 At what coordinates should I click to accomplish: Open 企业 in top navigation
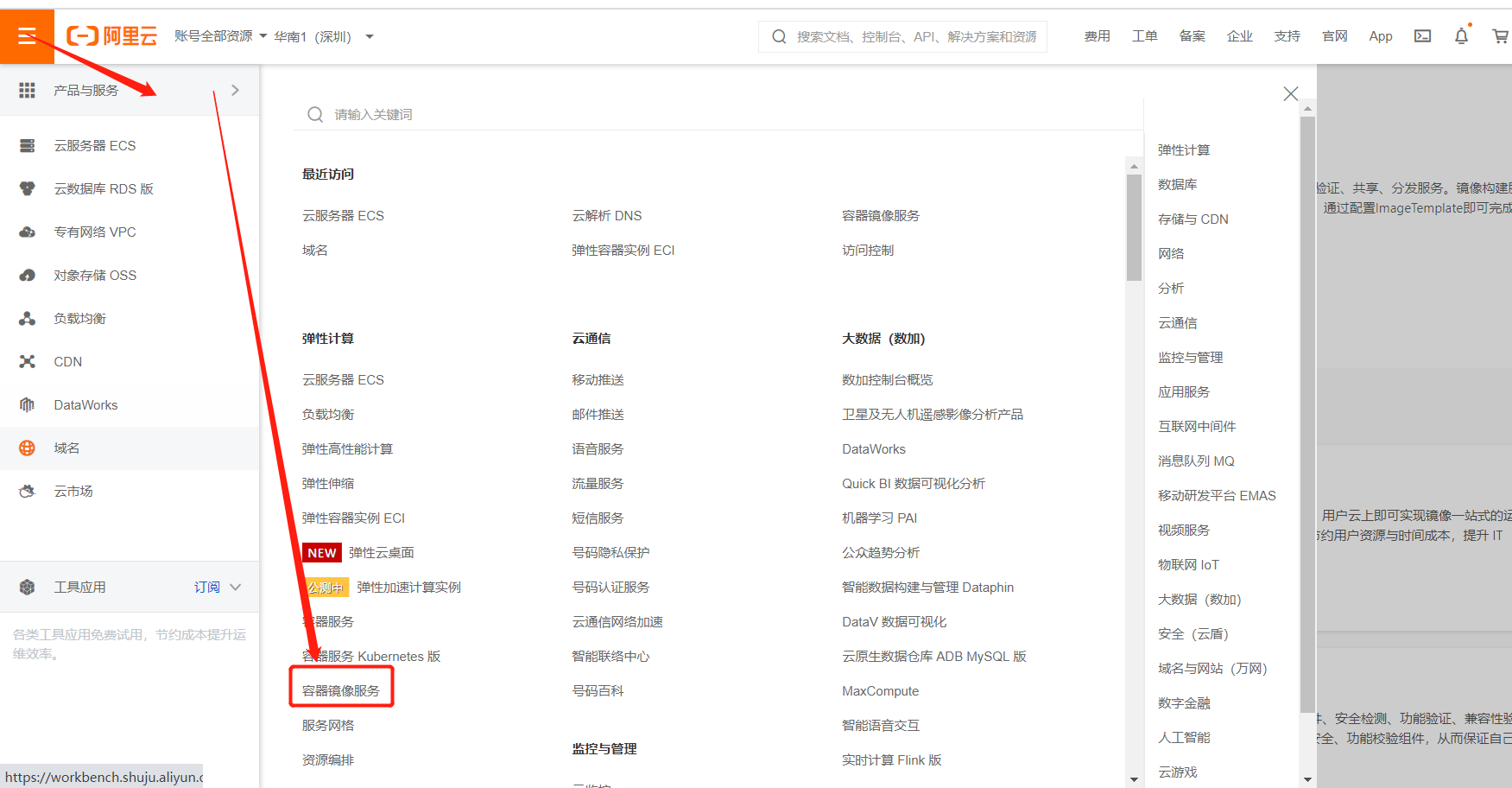(1239, 36)
